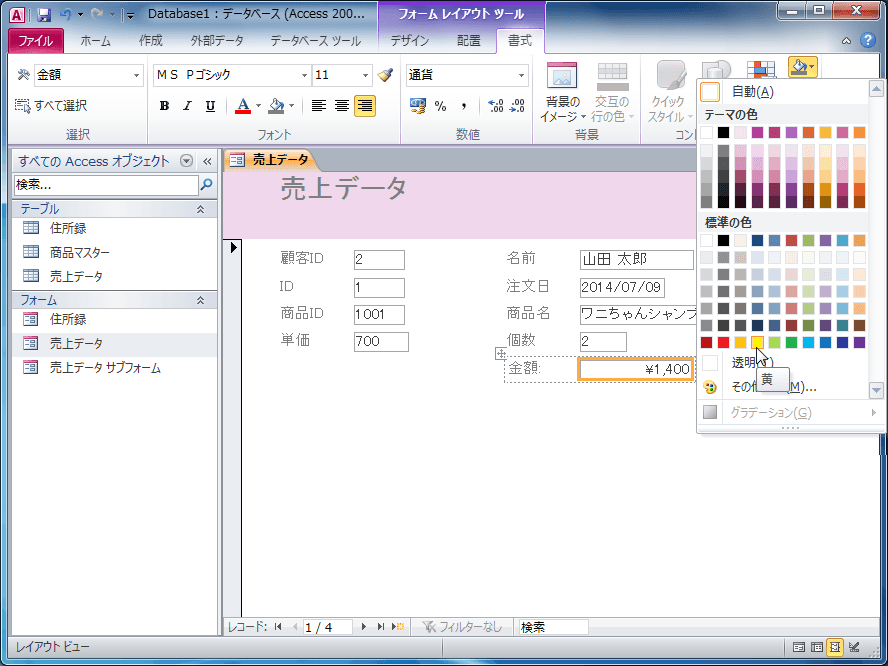Apply percent number format
Image resolution: width=888 pixels, height=666 pixels.
(440, 106)
